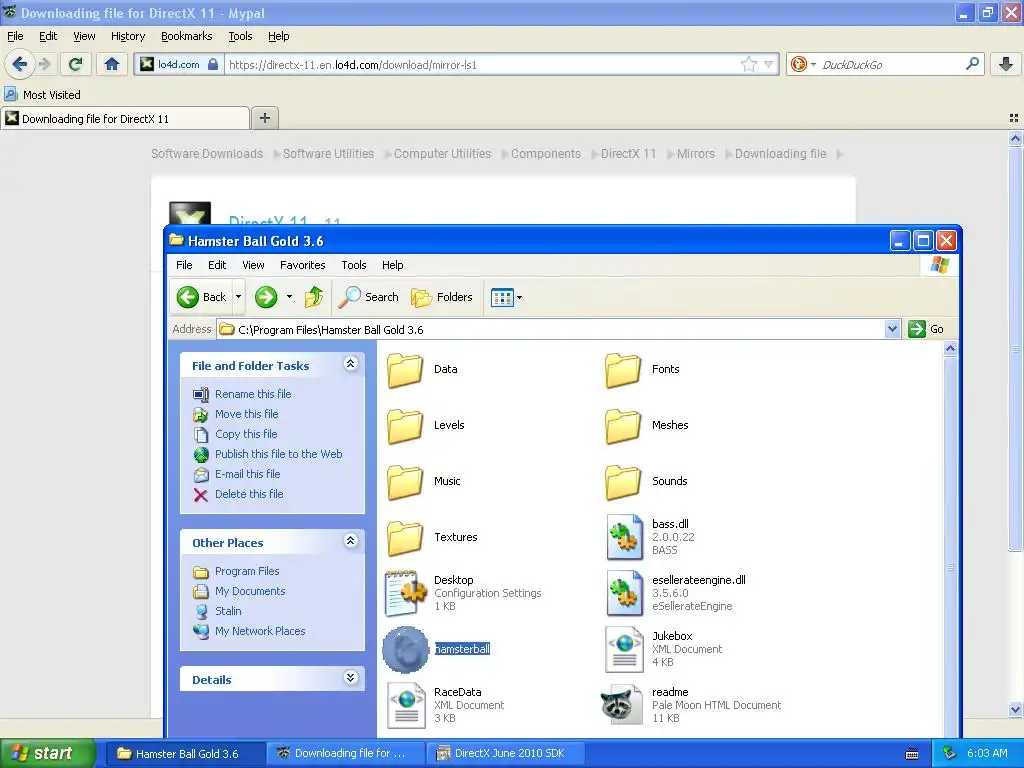This screenshot has width=1024, height=768.
Task: Open the Mypal Bookmarks menu
Action: [187, 36]
